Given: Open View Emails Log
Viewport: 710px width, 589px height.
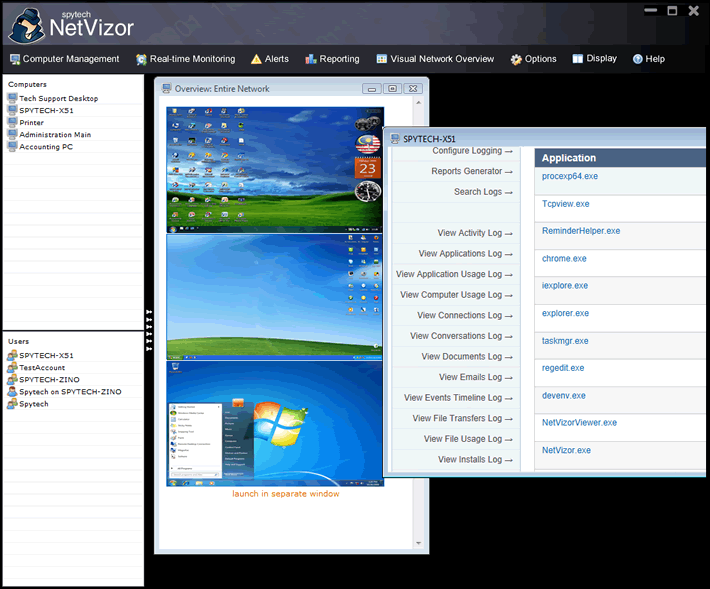Looking at the screenshot, I should tap(476, 377).
